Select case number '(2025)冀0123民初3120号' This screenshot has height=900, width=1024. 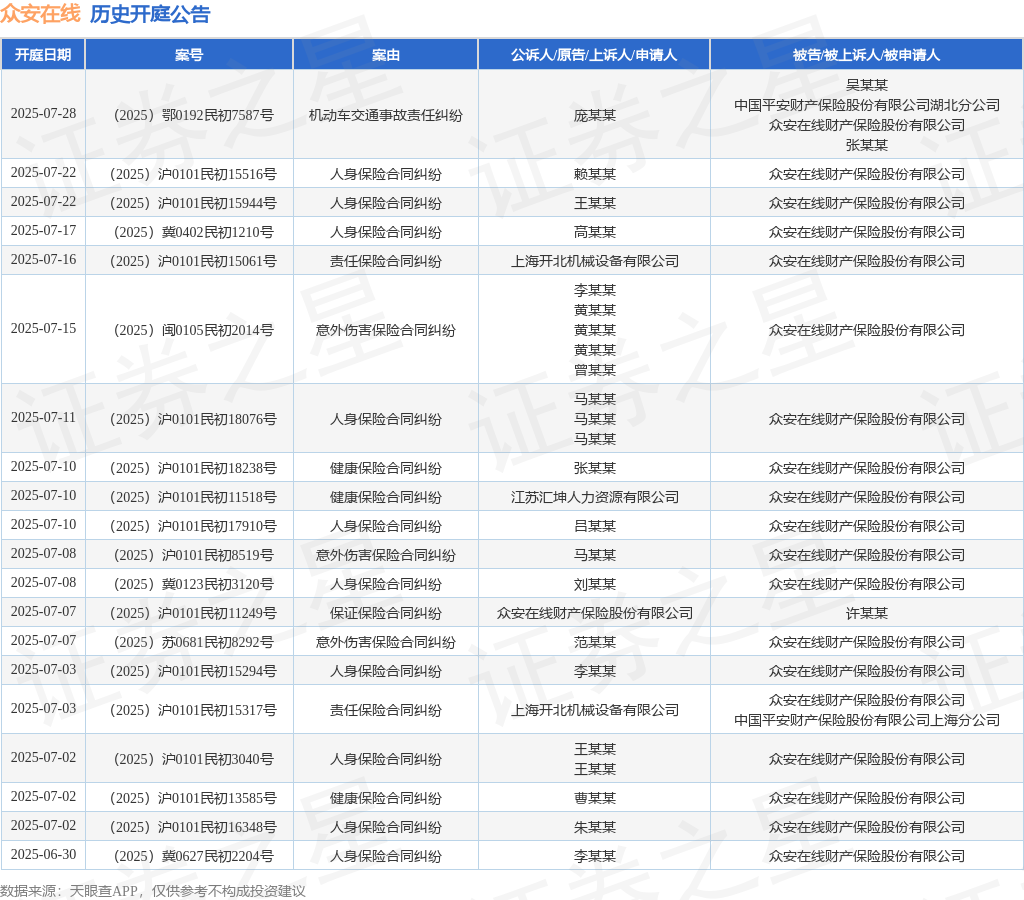pos(193,585)
